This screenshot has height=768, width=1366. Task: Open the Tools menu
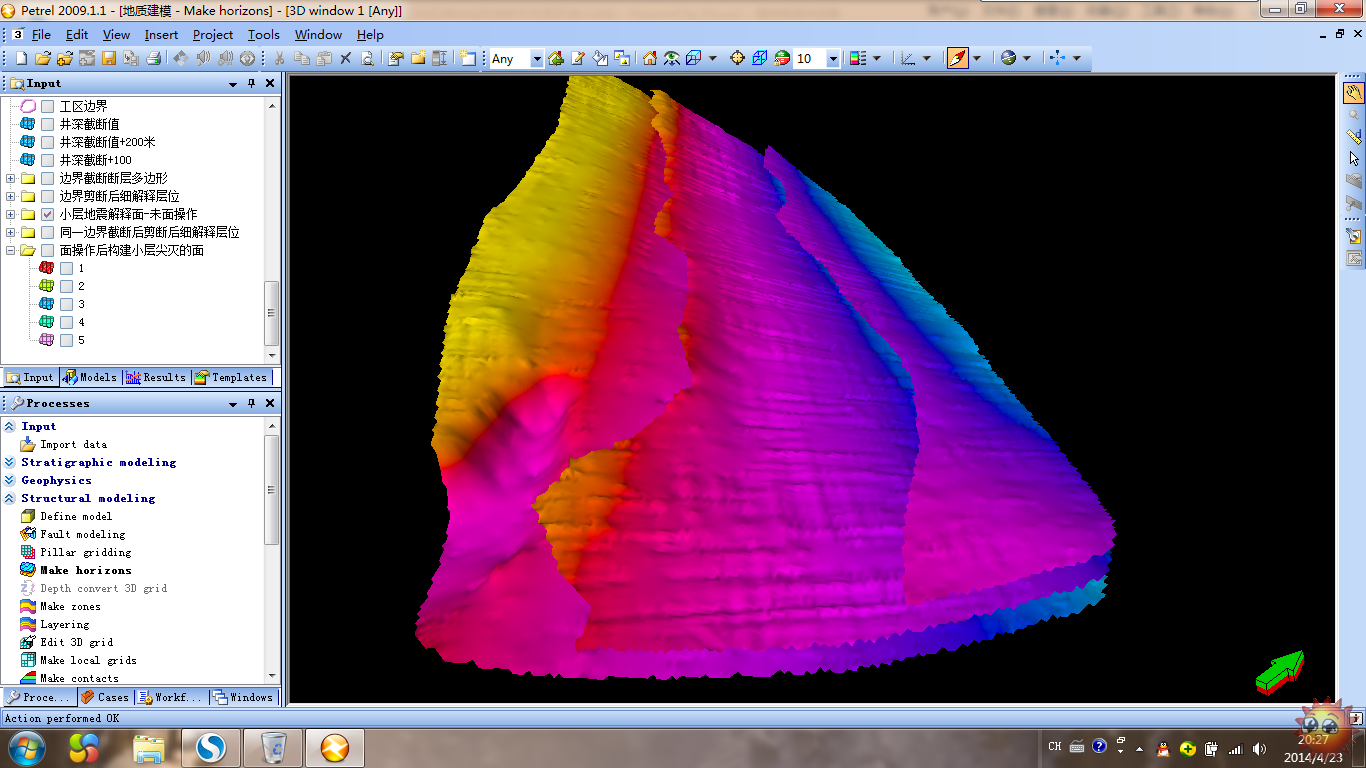click(x=264, y=34)
